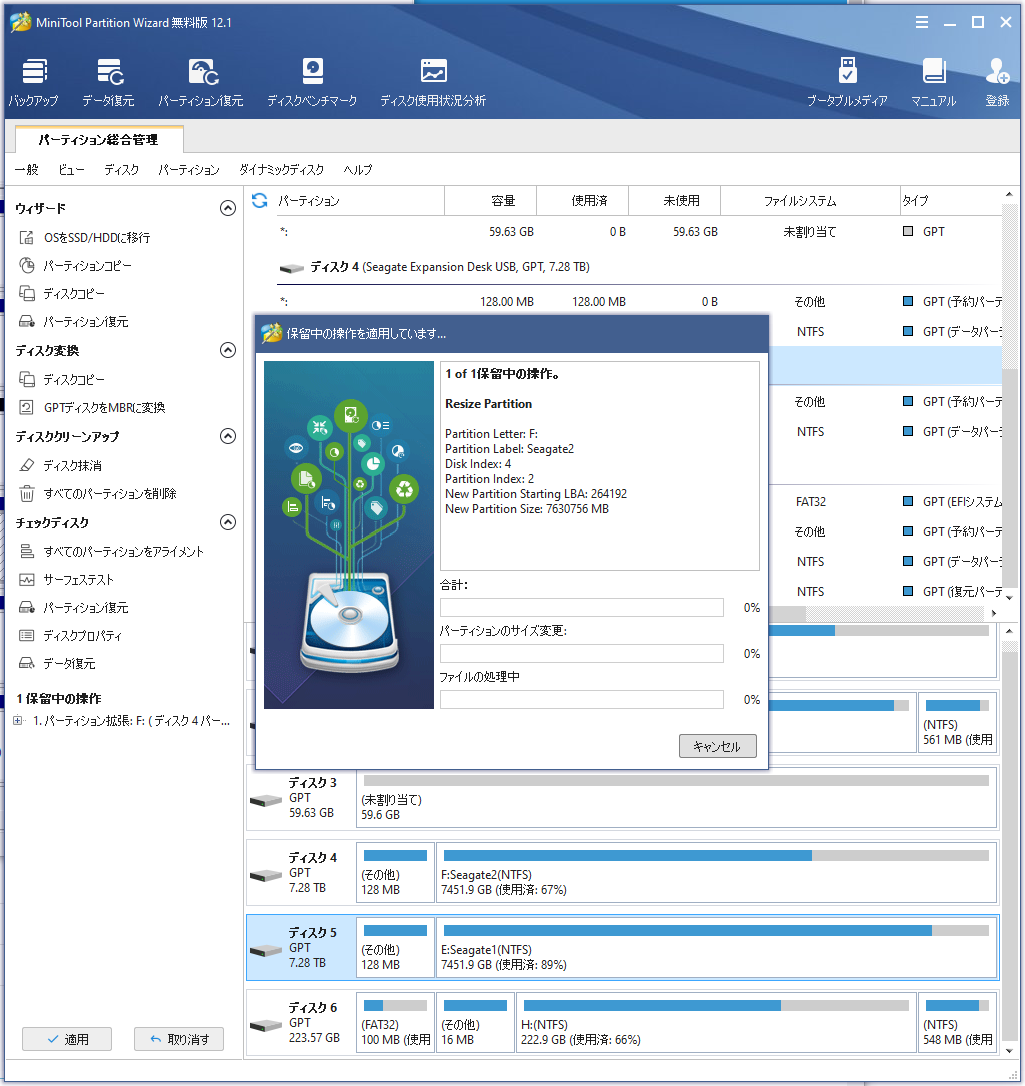Choose パーティション復元 under ウィザード
This screenshot has height=1086, width=1025.
coord(73,321)
